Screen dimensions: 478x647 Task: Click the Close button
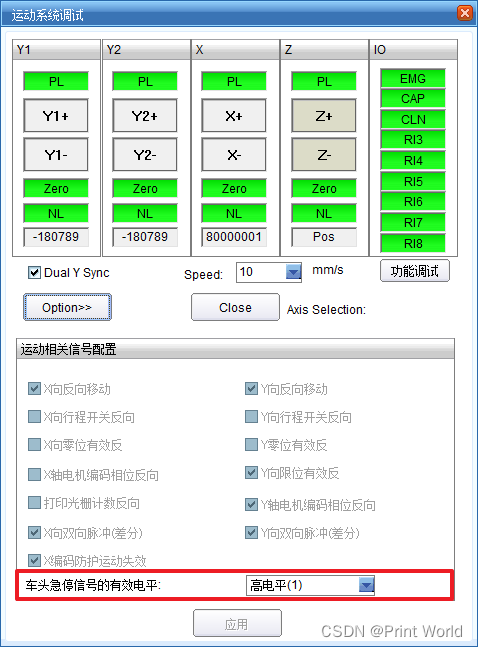(235, 307)
